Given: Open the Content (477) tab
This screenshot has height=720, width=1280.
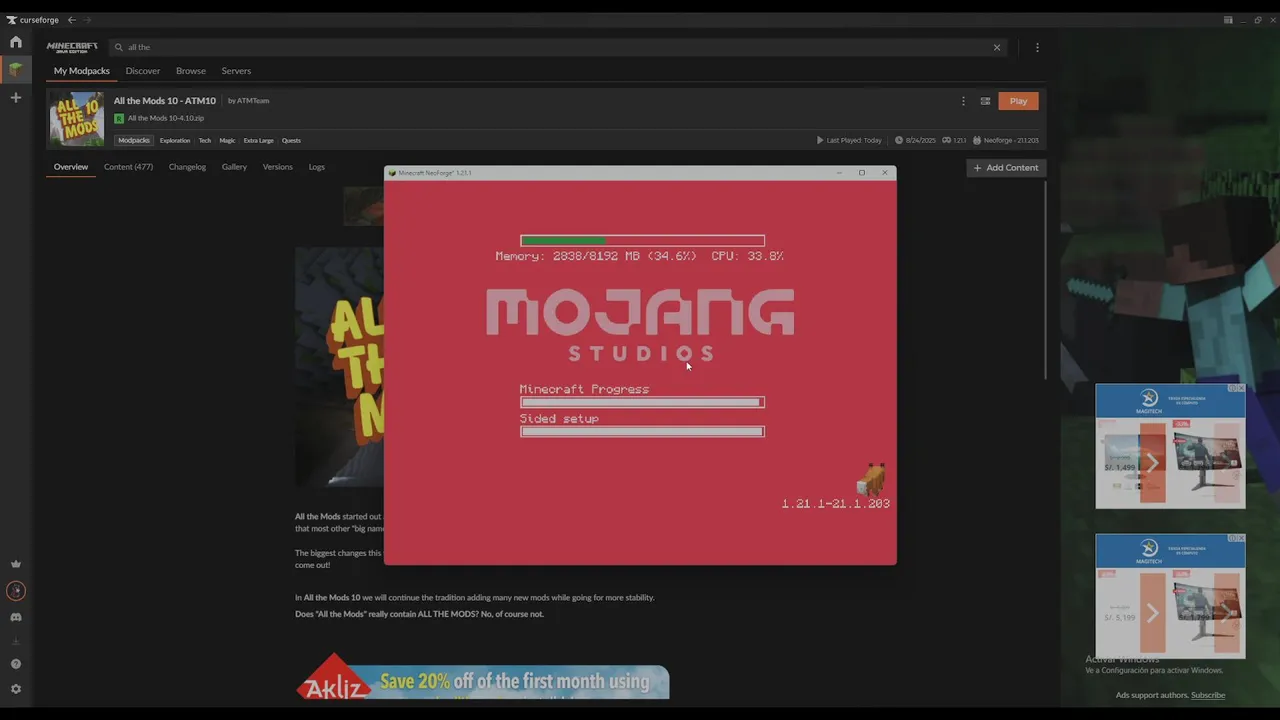Looking at the screenshot, I should [x=128, y=167].
